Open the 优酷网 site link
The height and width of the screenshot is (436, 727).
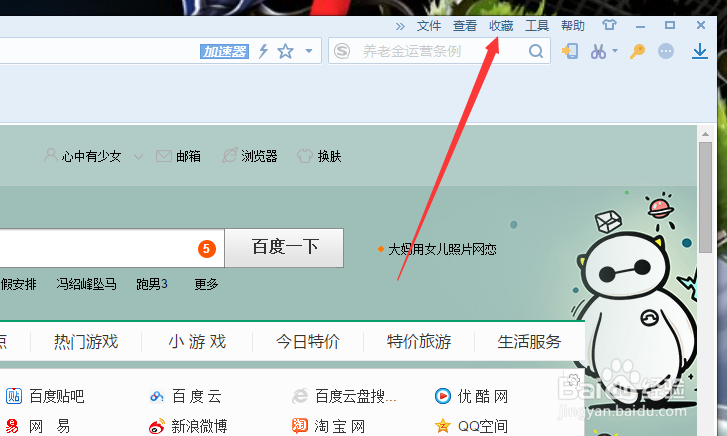click(483, 396)
